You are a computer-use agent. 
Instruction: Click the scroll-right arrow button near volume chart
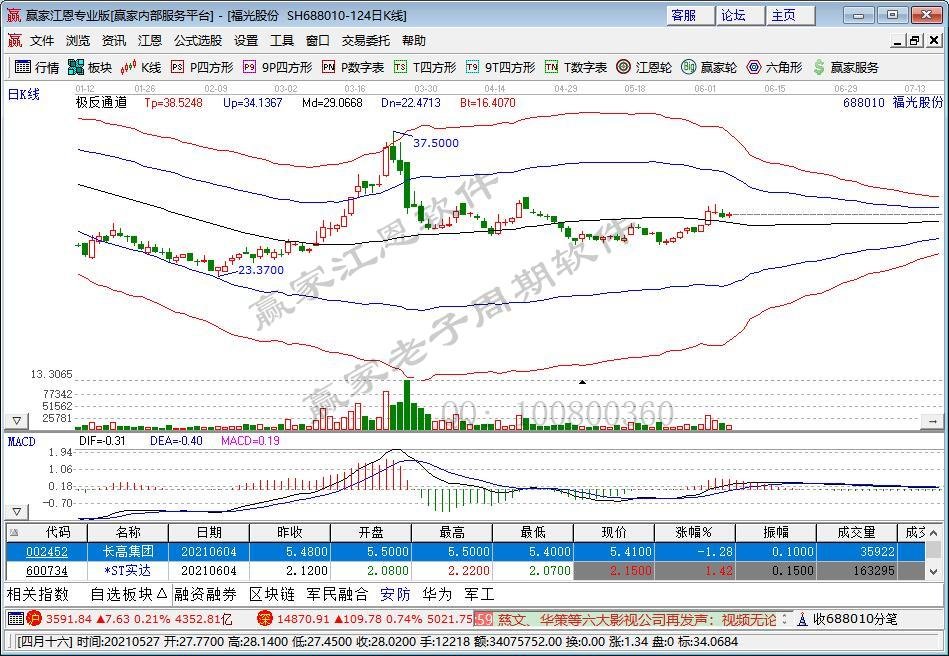point(933,421)
